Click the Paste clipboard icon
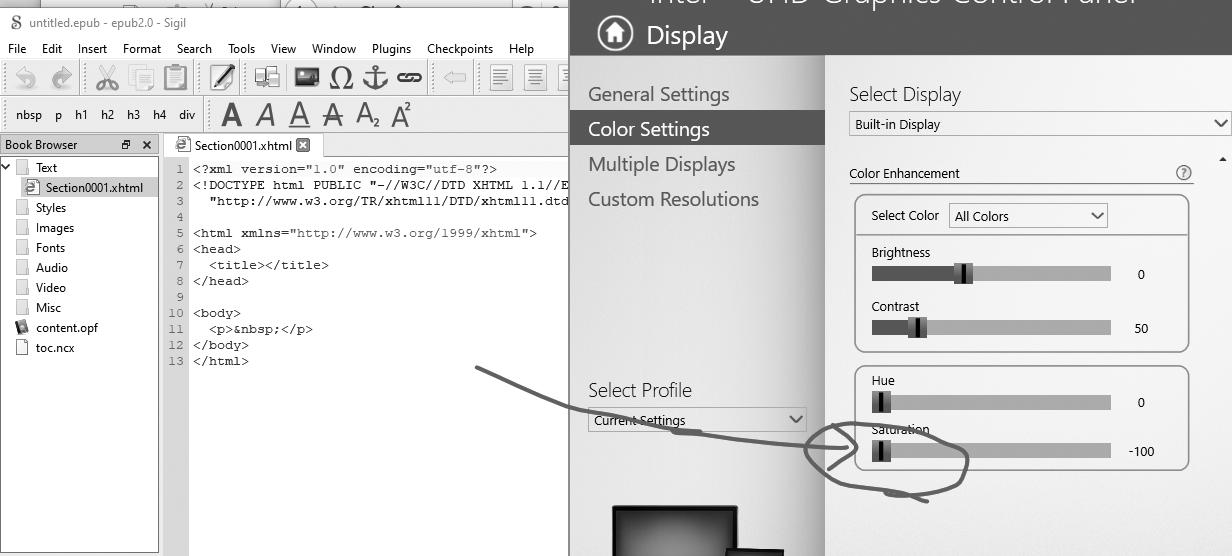1232x556 pixels. pos(175,77)
